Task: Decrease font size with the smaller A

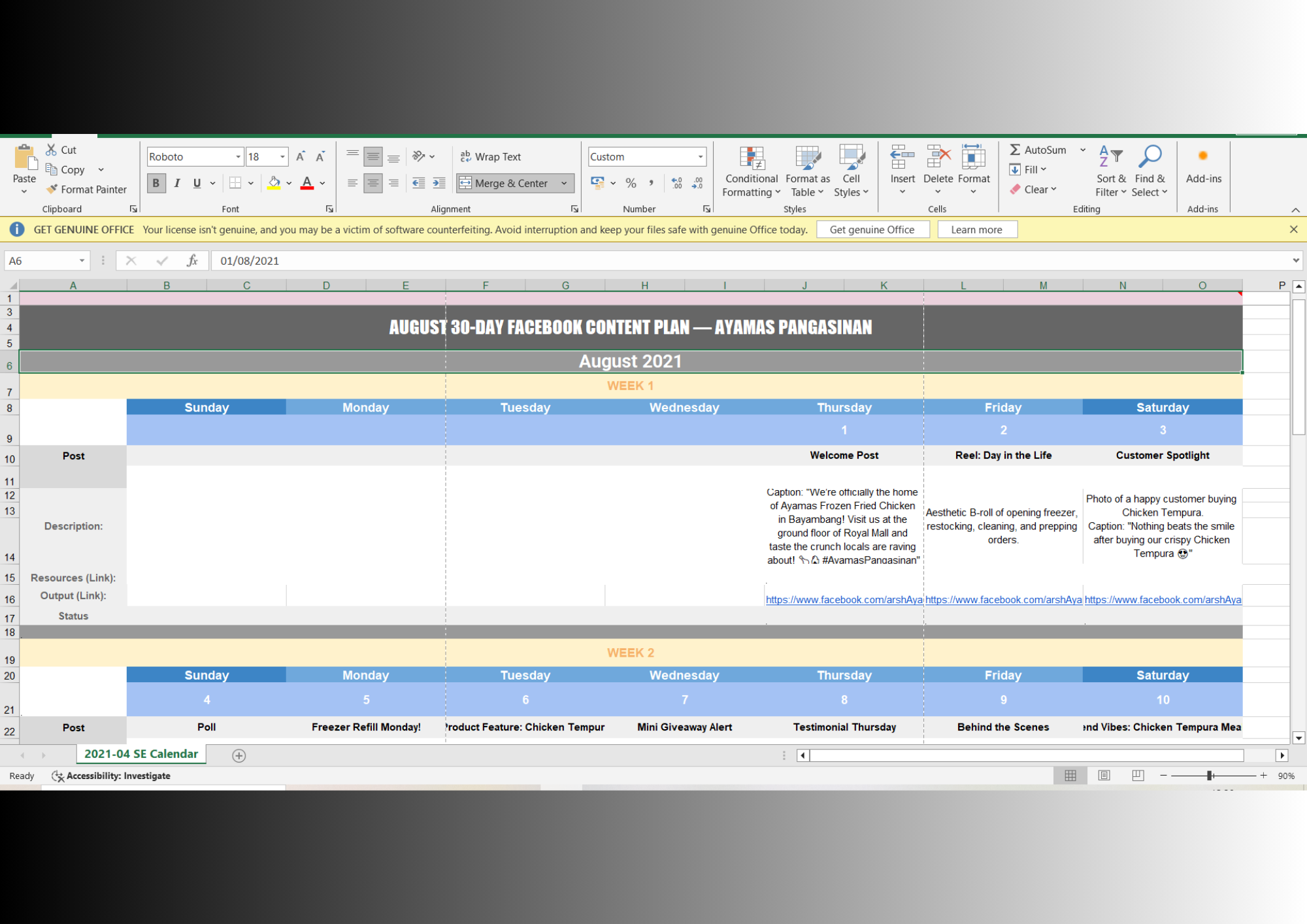Action: (320, 157)
